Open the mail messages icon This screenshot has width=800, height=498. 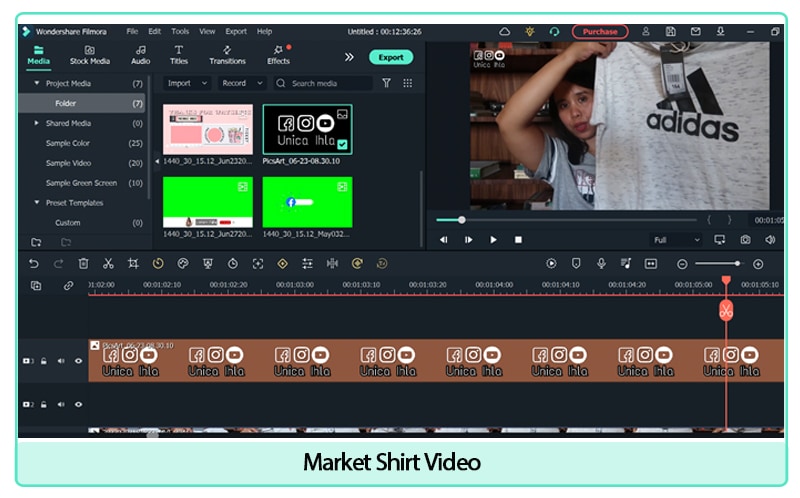click(696, 32)
